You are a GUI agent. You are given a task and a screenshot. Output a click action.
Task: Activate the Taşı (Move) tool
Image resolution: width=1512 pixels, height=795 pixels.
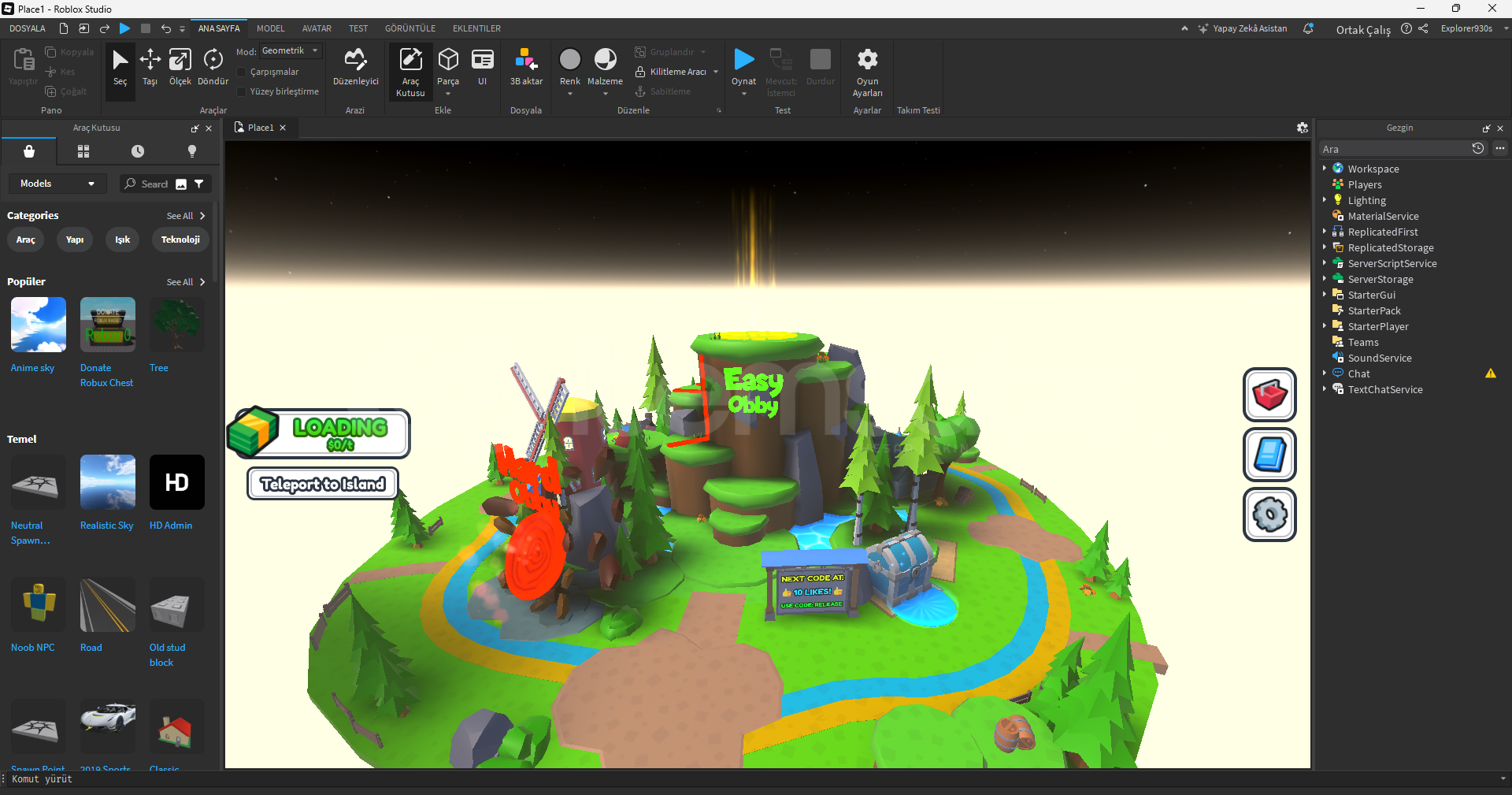coord(150,67)
